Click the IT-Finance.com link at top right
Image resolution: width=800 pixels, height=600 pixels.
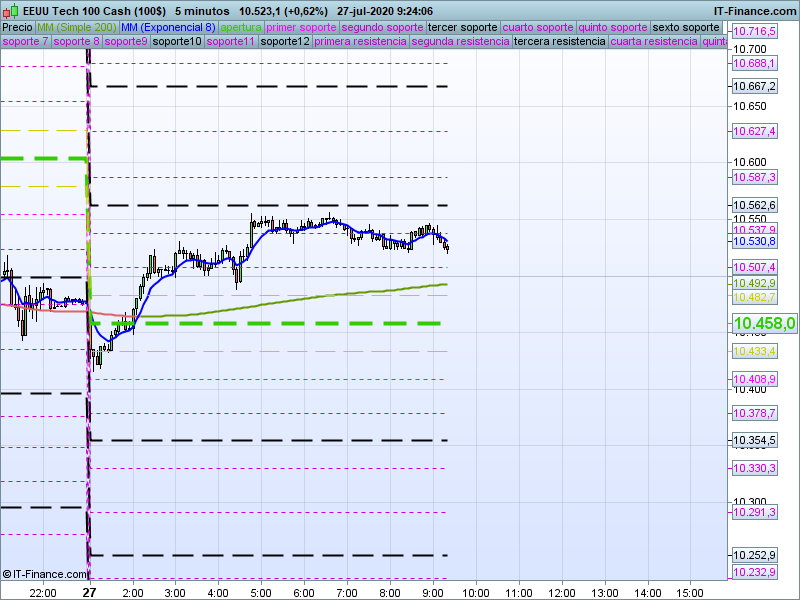755,11
